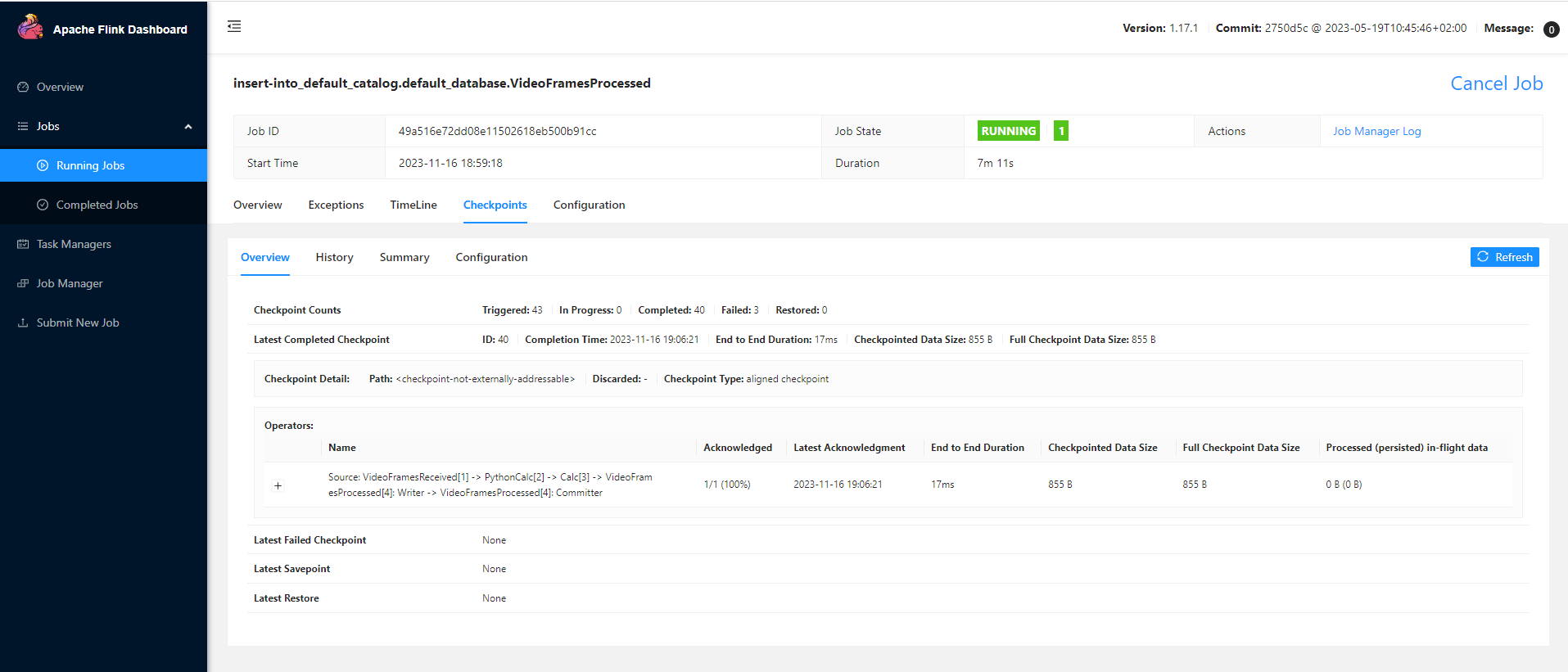Click the Version: 1.17.1 text

[x=1160, y=28]
